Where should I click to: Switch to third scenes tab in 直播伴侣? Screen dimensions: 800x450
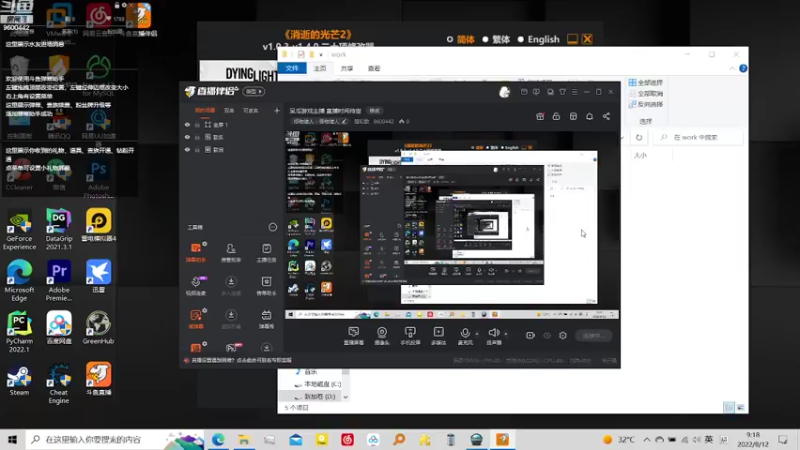(251, 110)
